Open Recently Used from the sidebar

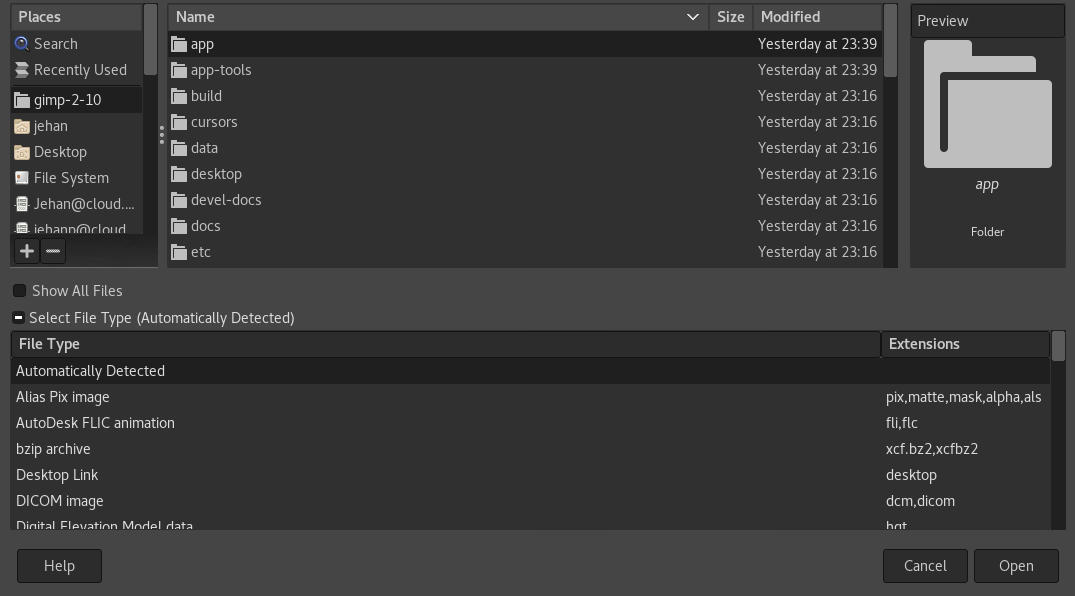coord(78,69)
